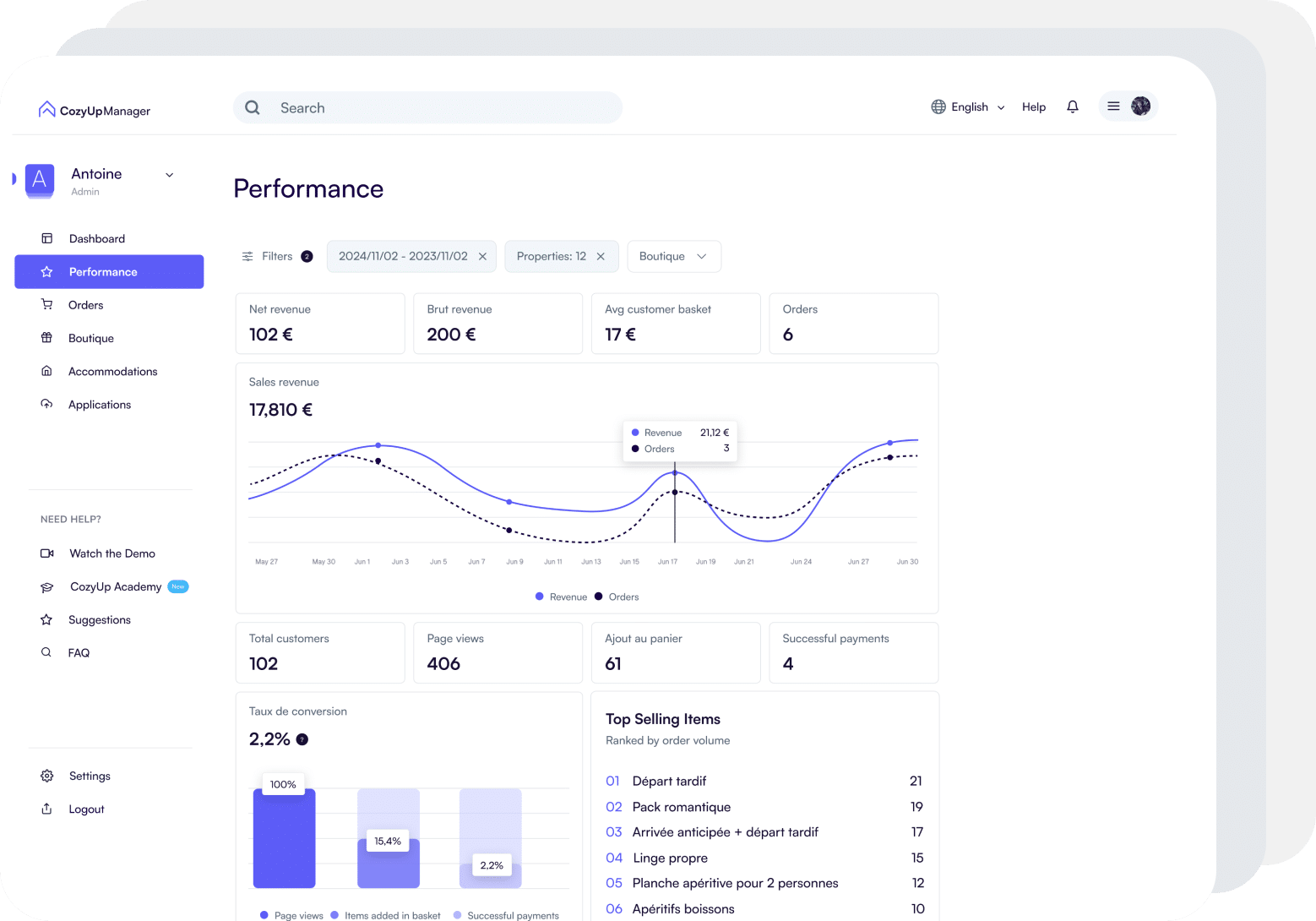Image resolution: width=1316 pixels, height=921 pixels.
Task: Click the Filters sliders icon
Action: [247, 256]
